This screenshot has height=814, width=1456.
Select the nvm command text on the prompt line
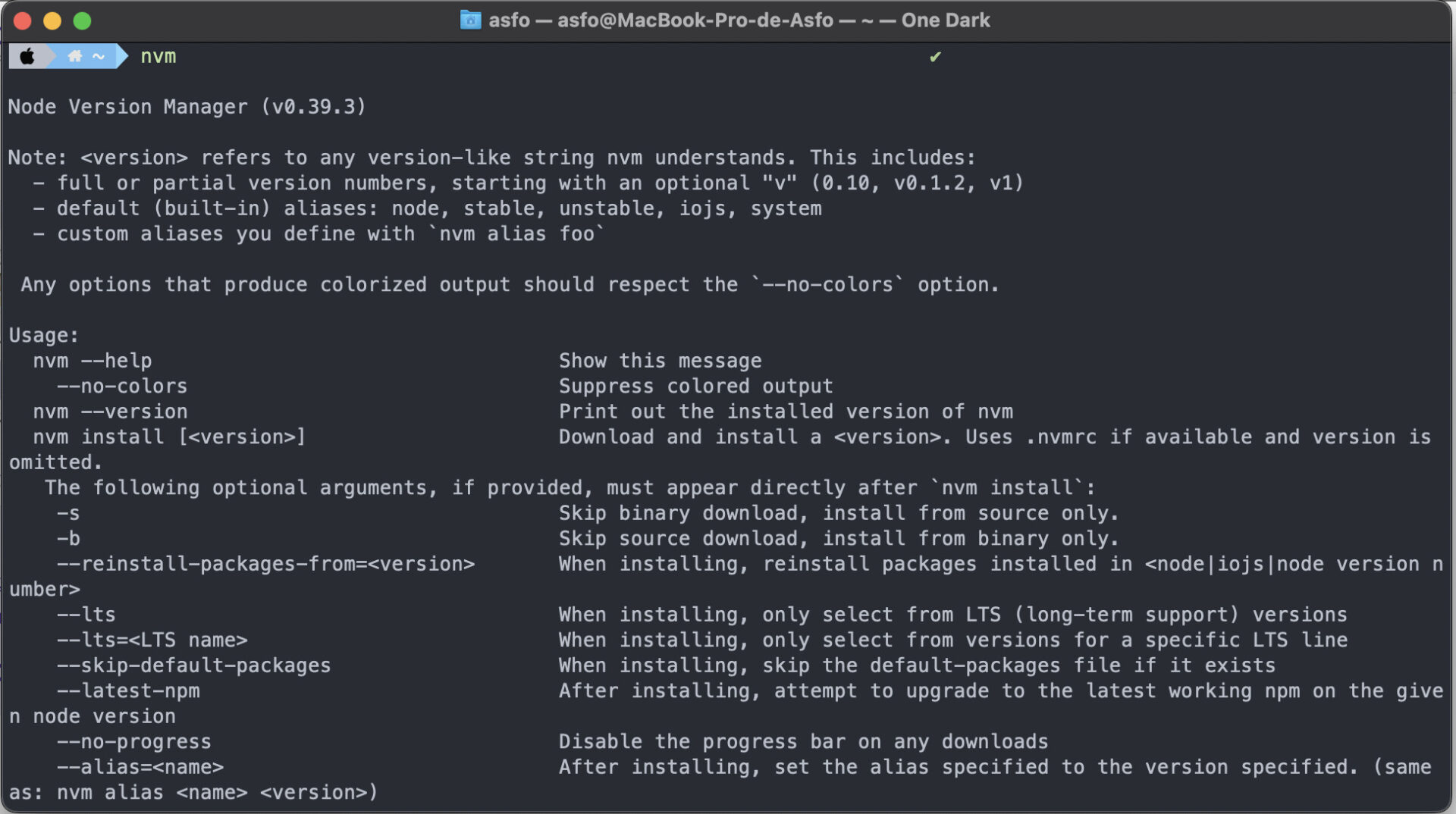click(x=157, y=55)
